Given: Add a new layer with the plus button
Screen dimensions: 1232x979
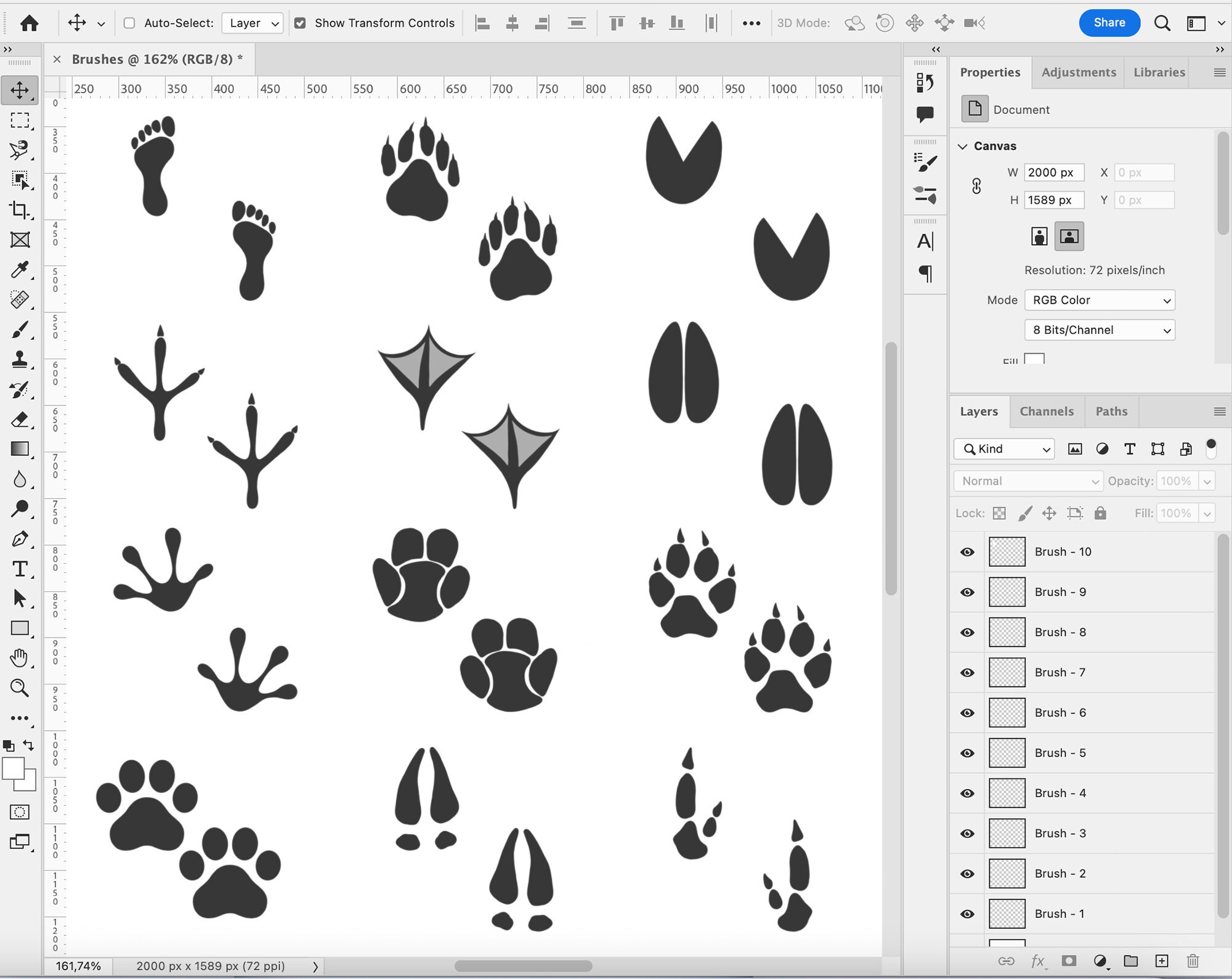Looking at the screenshot, I should [x=1163, y=961].
